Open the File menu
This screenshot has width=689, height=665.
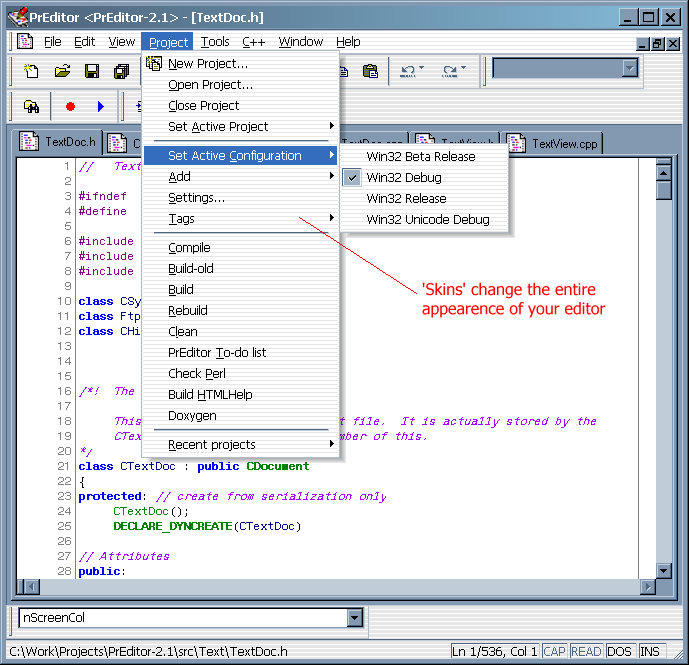point(53,42)
